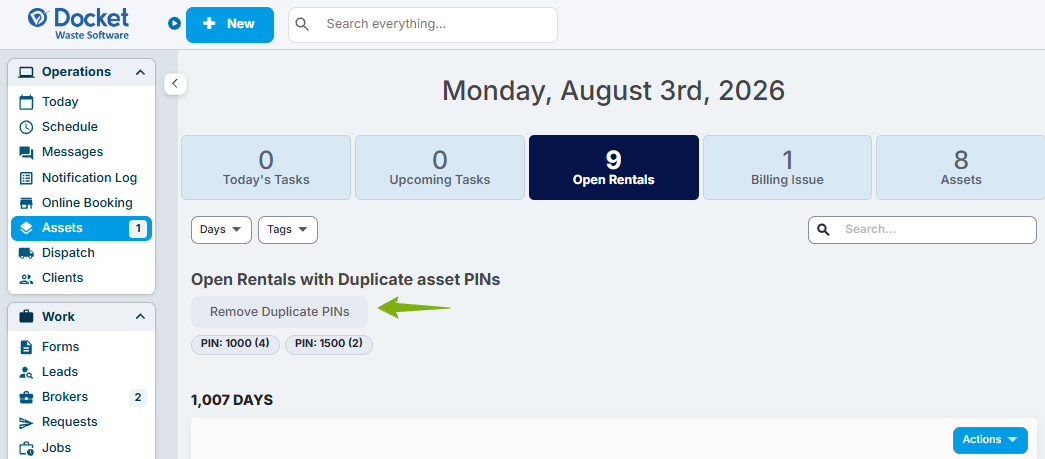The height and width of the screenshot is (459, 1045).
Task: Open the Days filter dropdown
Action: [x=221, y=230]
